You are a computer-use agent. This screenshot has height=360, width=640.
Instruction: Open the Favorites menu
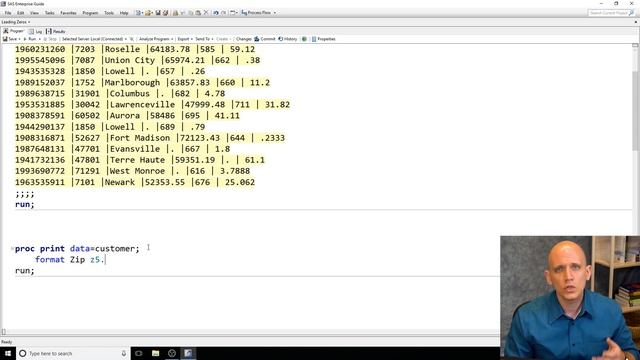tap(68, 13)
